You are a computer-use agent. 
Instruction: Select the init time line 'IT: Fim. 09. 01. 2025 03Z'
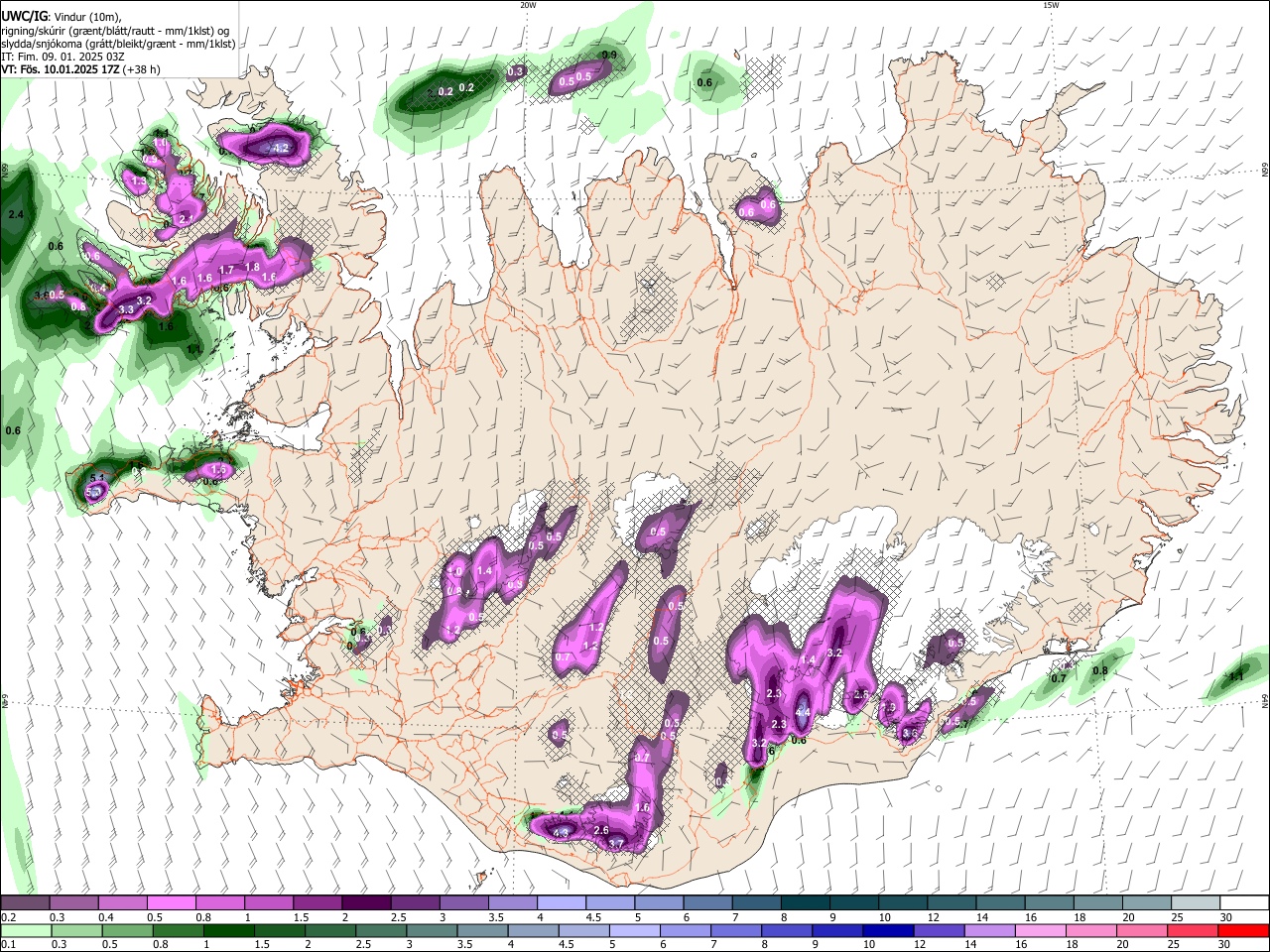[63, 57]
